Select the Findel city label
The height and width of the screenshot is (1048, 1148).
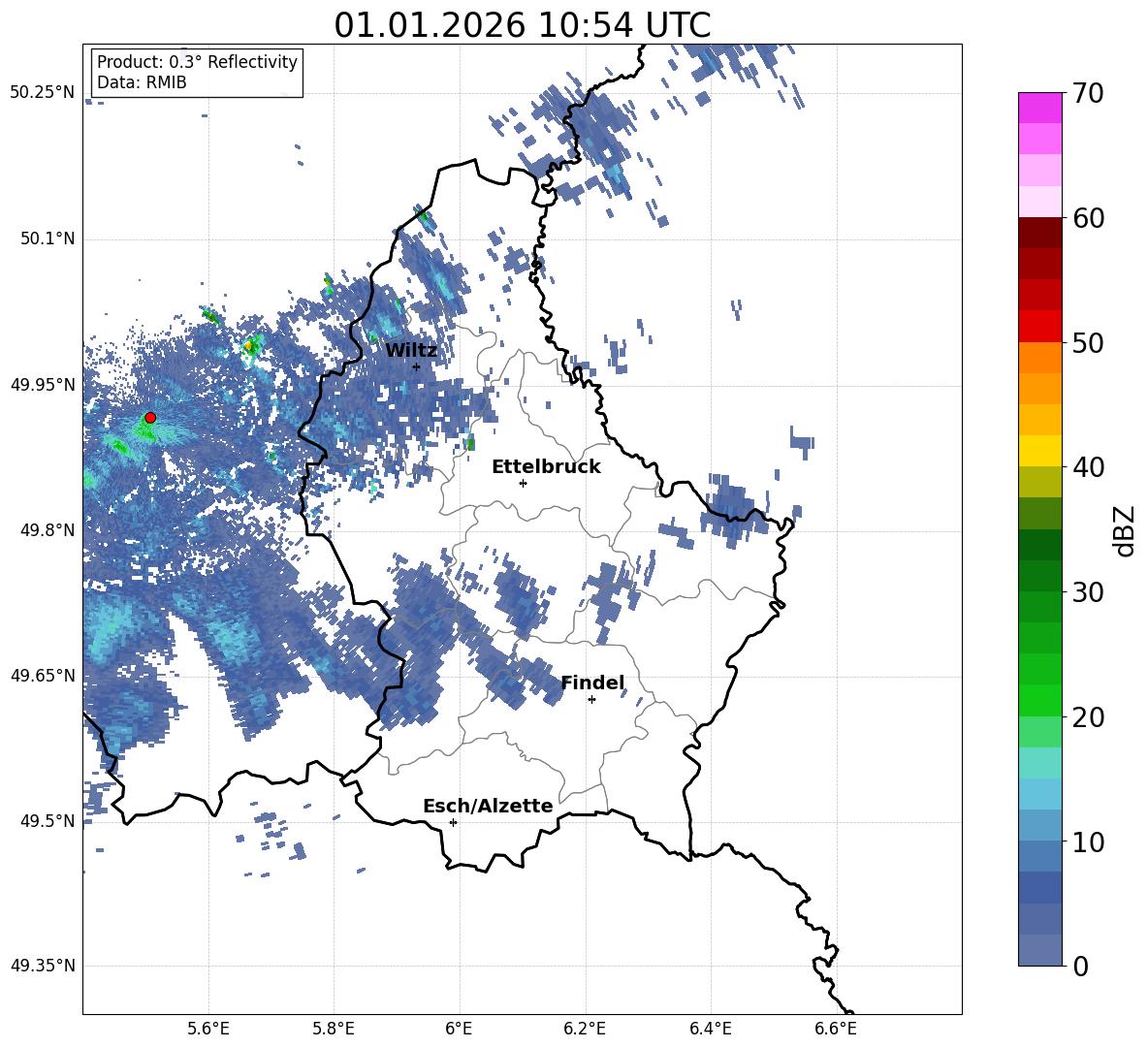coord(592,683)
